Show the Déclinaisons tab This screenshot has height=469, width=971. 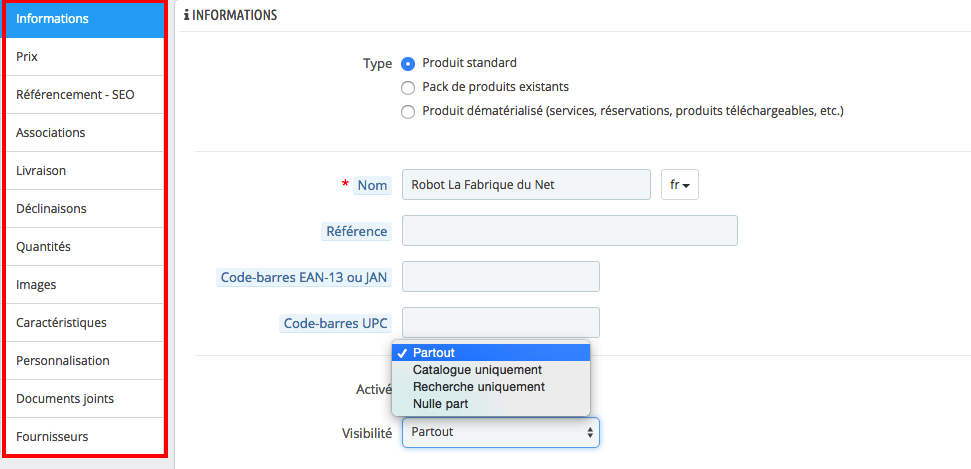84,209
